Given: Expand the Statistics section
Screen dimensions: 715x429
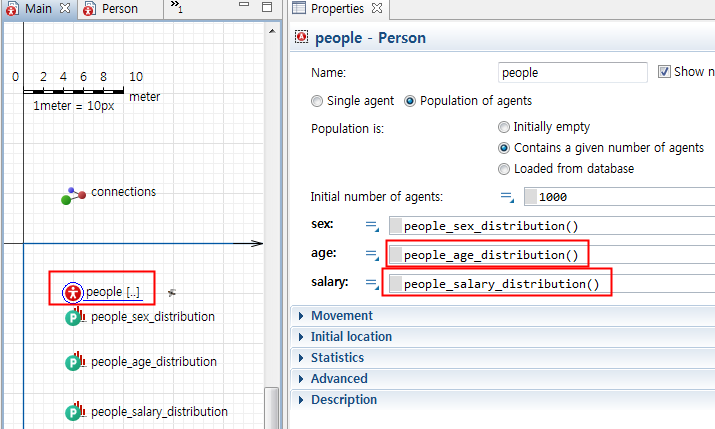Looking at the screenshot, I should [301, 357].
